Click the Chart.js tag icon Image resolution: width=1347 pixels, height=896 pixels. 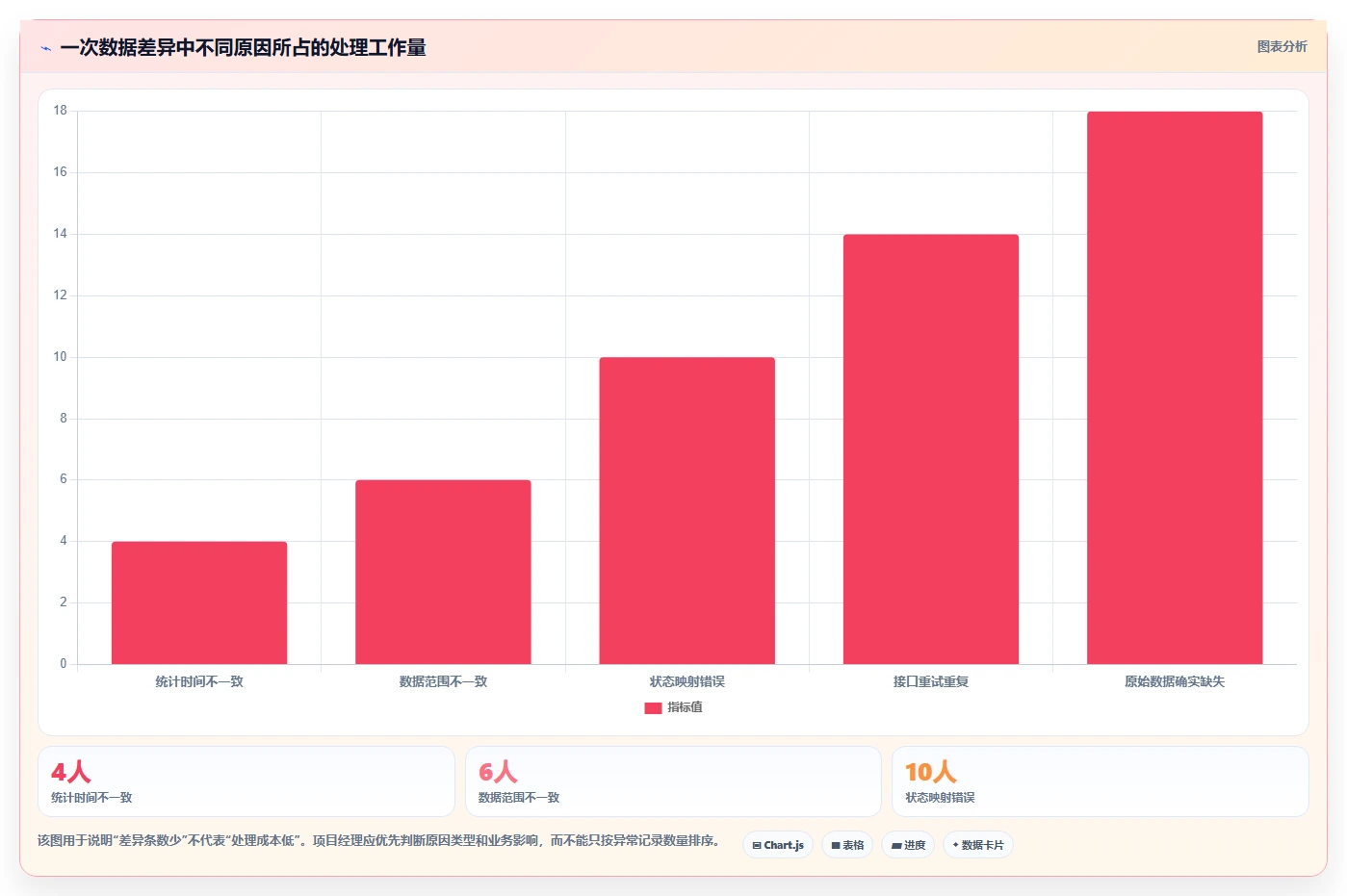[757, 846]
